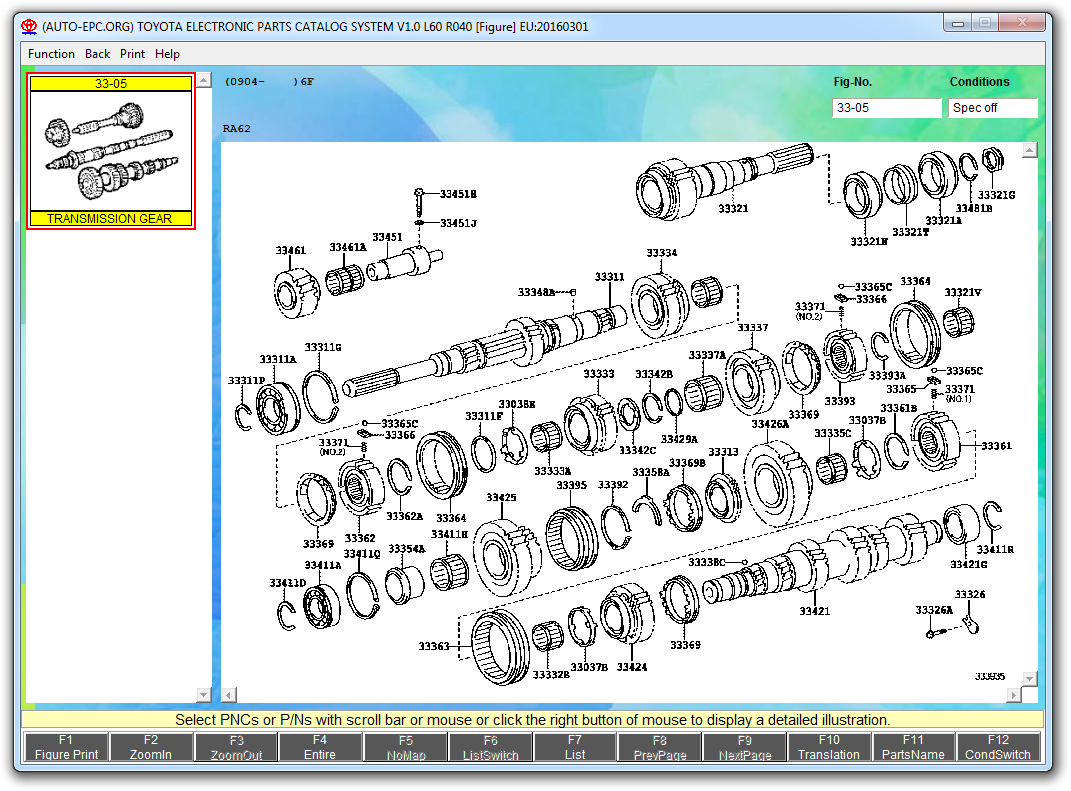Screen dimensions: 1071x791
Task: Select part number 33334 gear label
Action: click(662, 253)
